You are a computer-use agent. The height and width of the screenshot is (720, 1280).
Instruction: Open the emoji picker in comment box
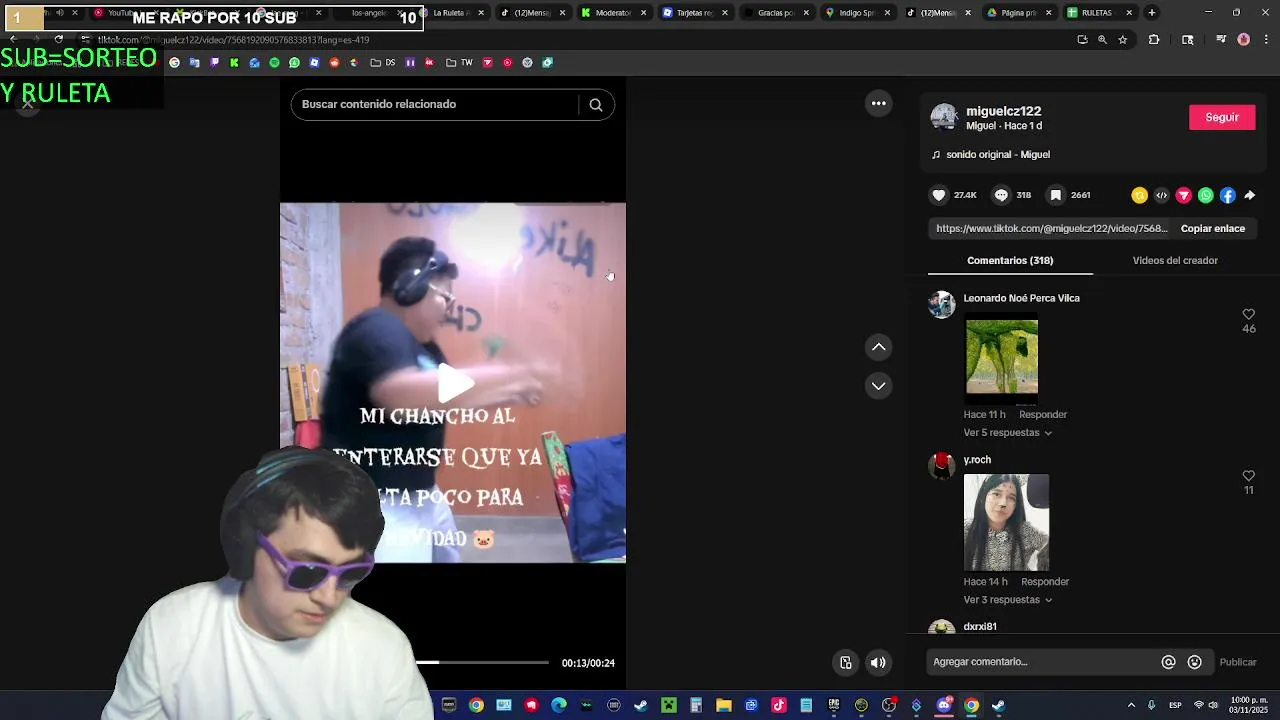click(1194, 662)
